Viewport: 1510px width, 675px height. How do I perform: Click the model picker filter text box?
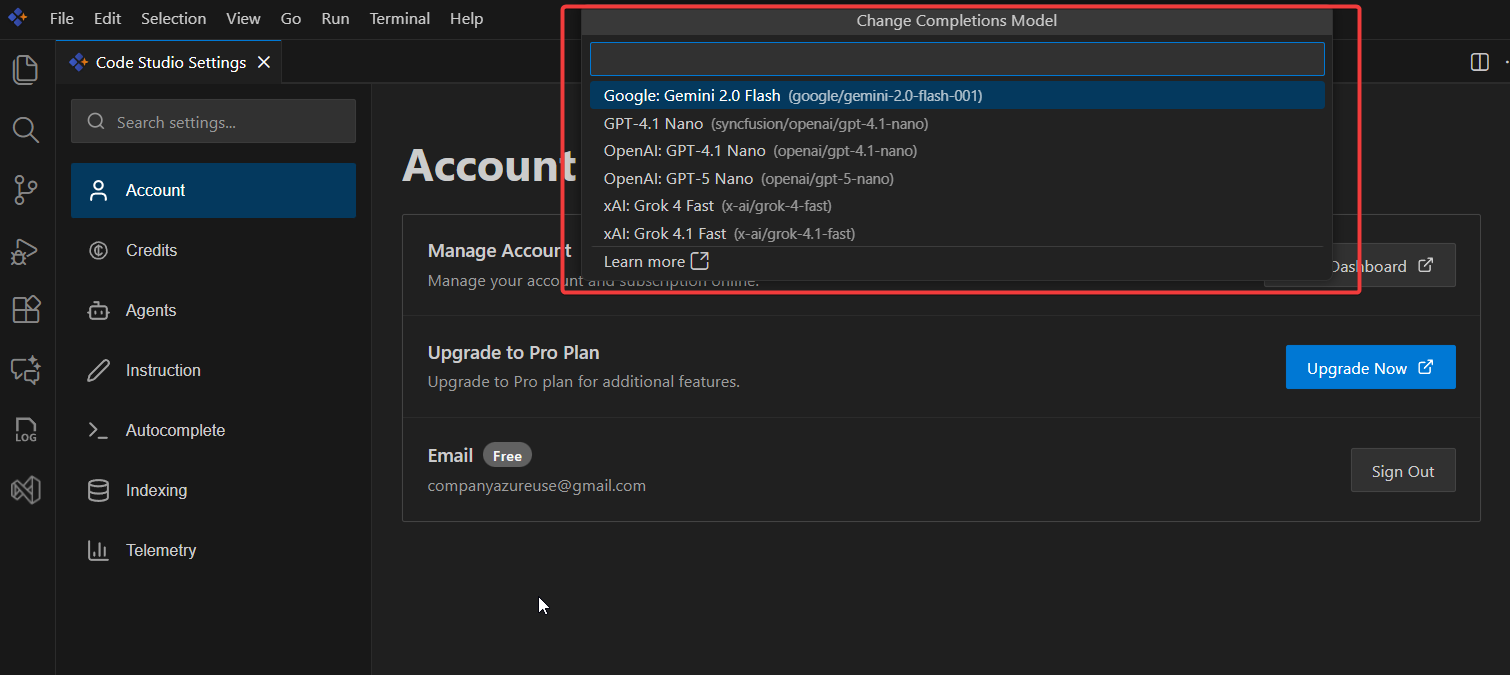956,59
